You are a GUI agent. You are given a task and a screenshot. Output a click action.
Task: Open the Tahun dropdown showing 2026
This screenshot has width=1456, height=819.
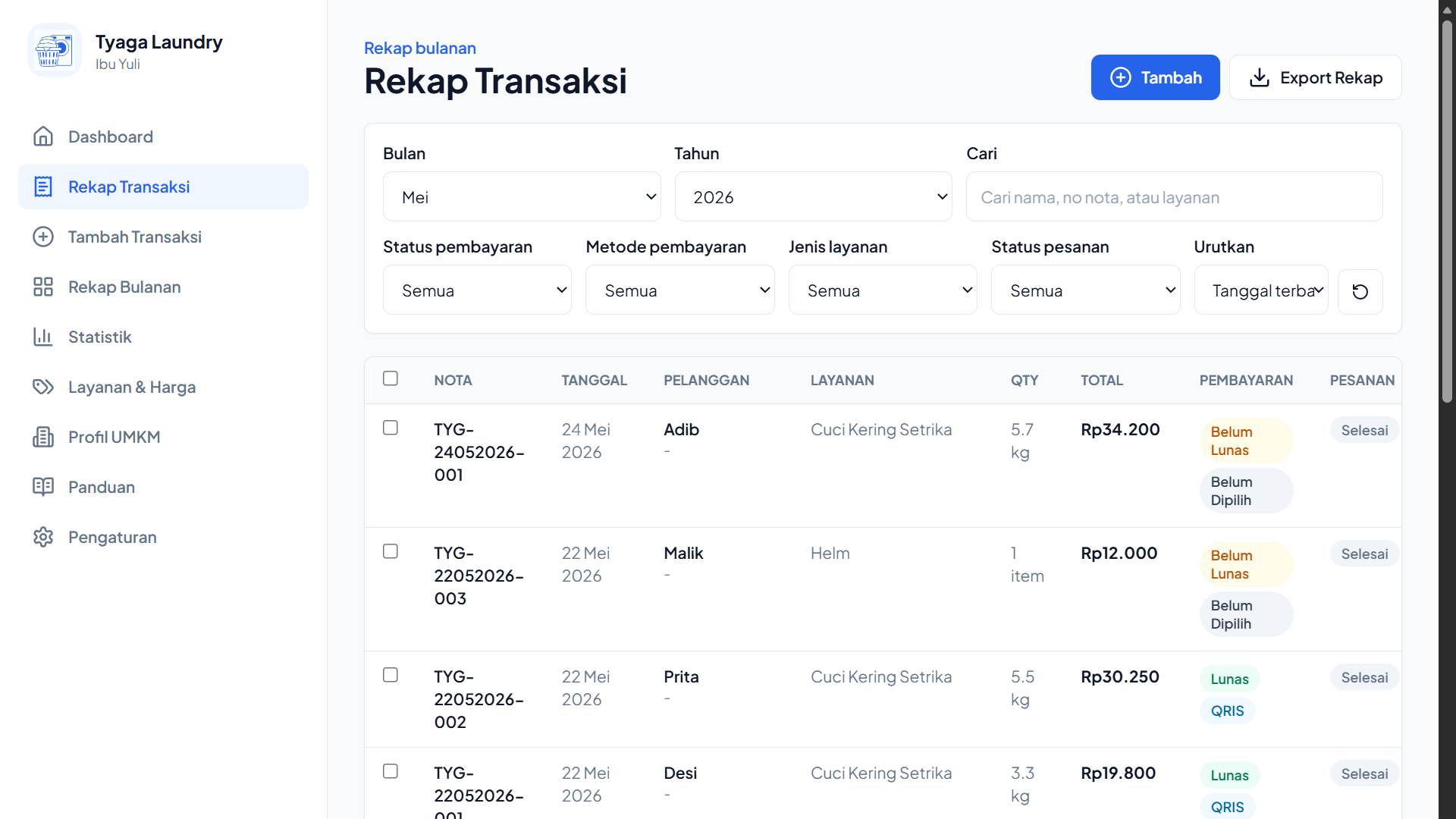click(813, 197)
